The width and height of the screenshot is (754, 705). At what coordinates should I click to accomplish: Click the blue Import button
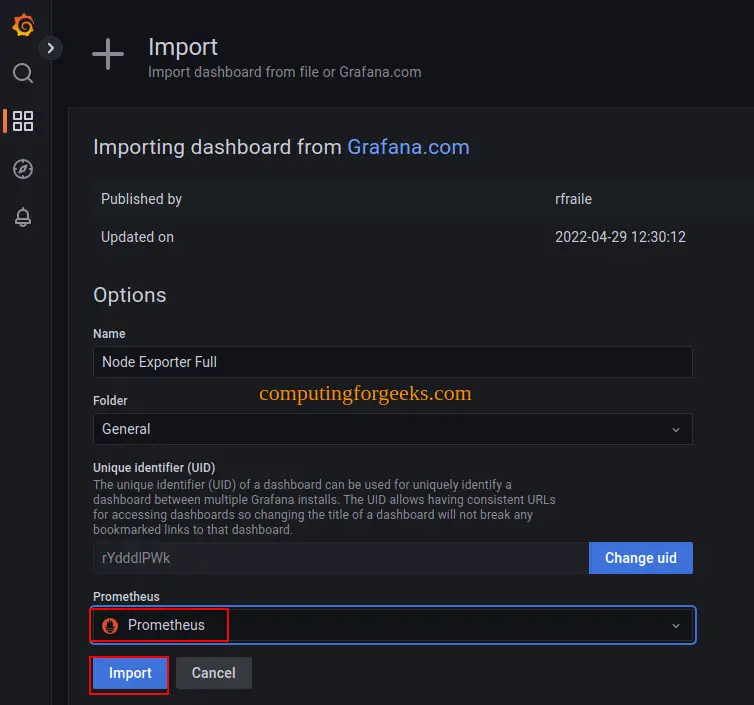pyautogui.click(x=130, y=673)
